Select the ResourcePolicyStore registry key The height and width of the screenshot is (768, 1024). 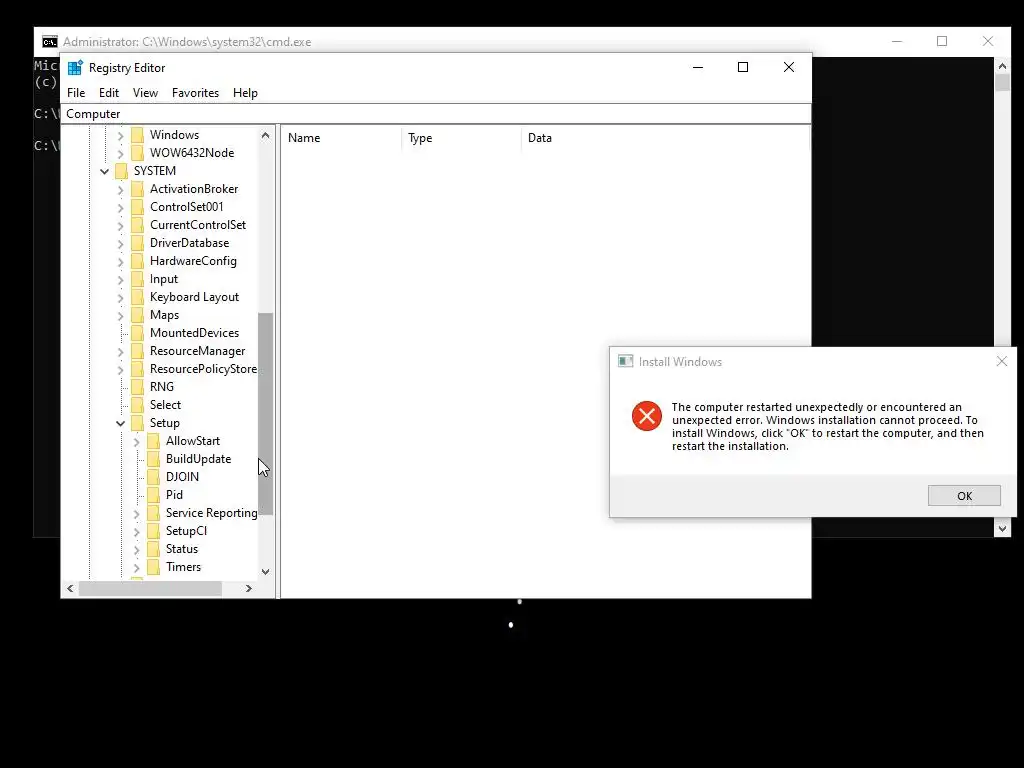(203, 369)
